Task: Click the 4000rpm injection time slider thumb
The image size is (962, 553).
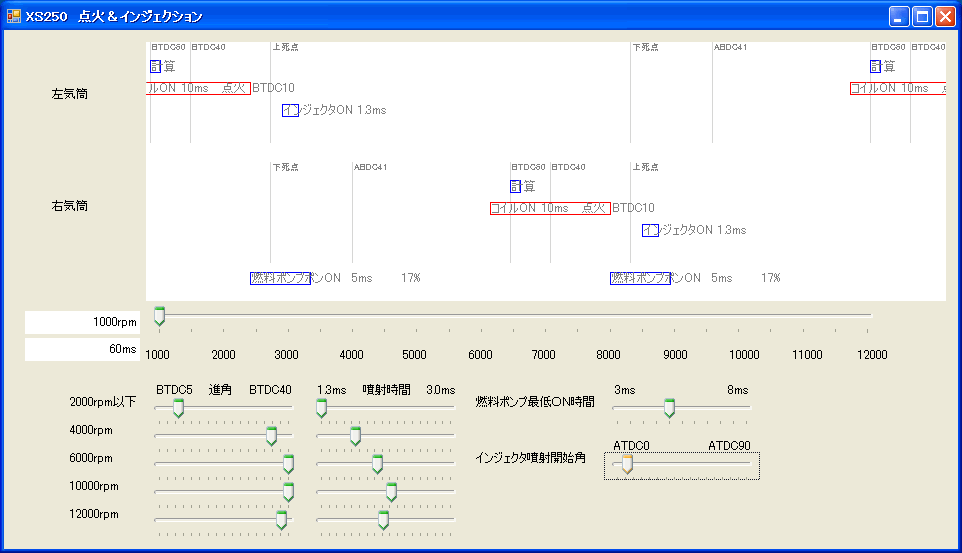Action: click(355, 436)
